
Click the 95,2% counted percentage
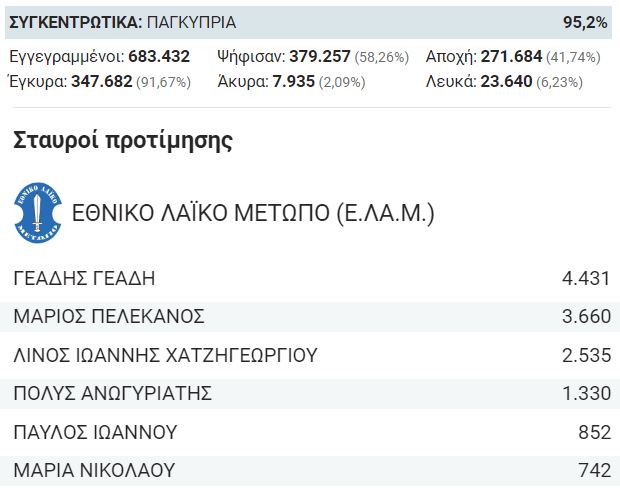click(x=585, y=23)
